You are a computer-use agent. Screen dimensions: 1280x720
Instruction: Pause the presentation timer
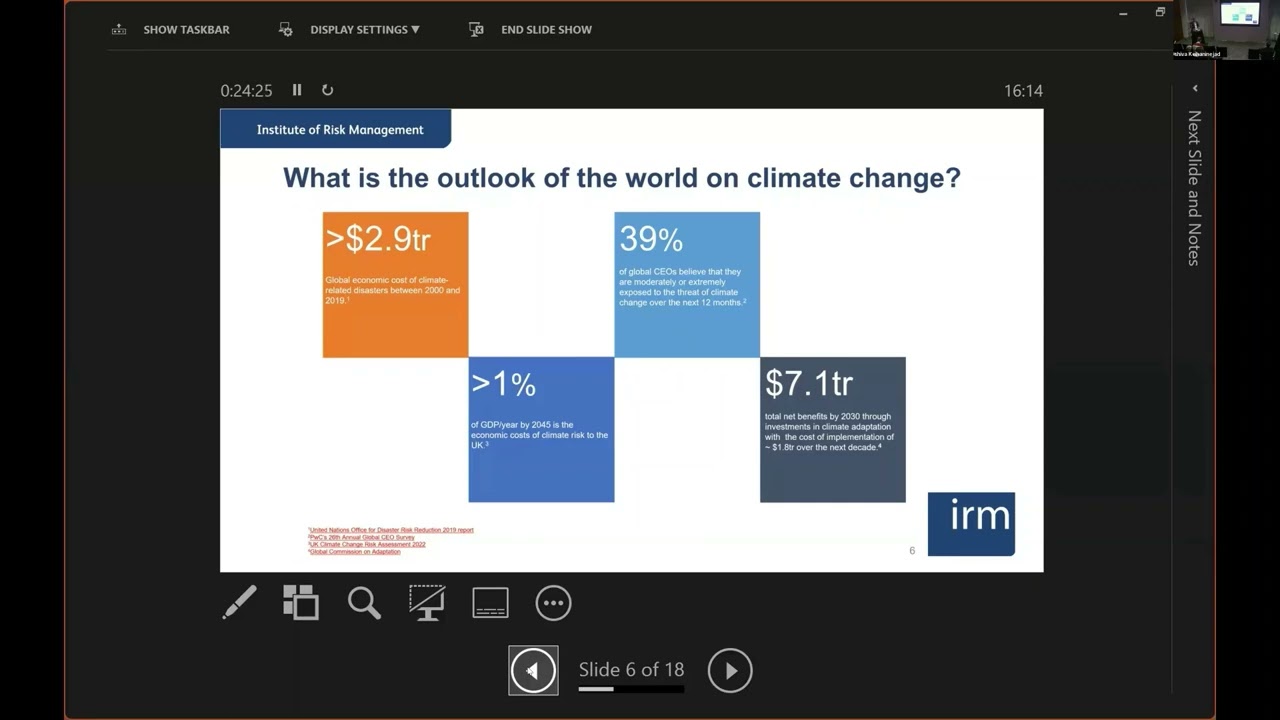(297, 90)
